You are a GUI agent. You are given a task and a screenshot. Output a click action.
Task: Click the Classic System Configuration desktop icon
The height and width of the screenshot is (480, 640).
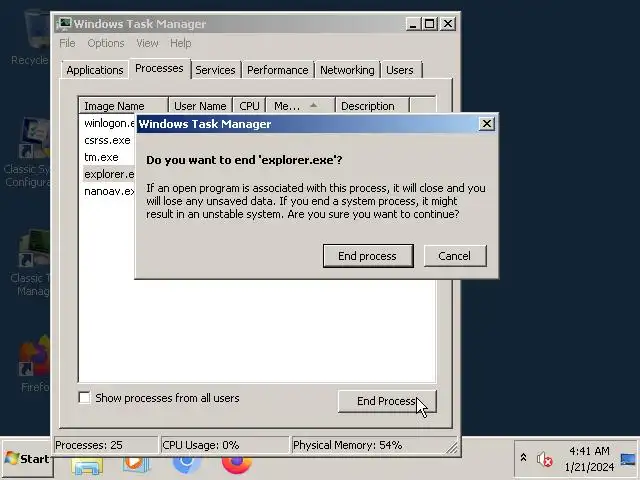[29, 153]
